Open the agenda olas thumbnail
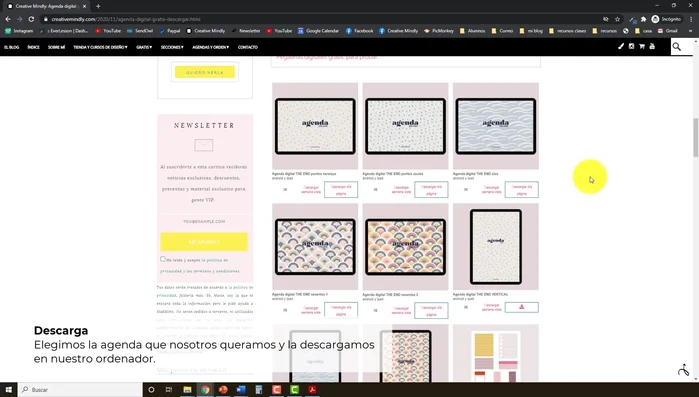699x397 pixels. (496, 126)
